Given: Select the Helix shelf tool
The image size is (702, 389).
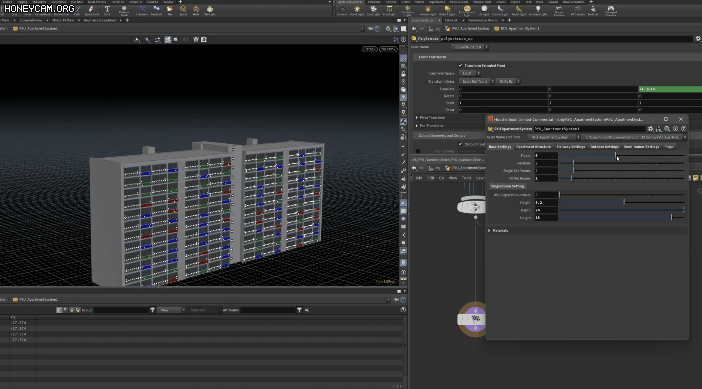Looking at the screenshot, I should pyautogui.click(x=196, y=10).
